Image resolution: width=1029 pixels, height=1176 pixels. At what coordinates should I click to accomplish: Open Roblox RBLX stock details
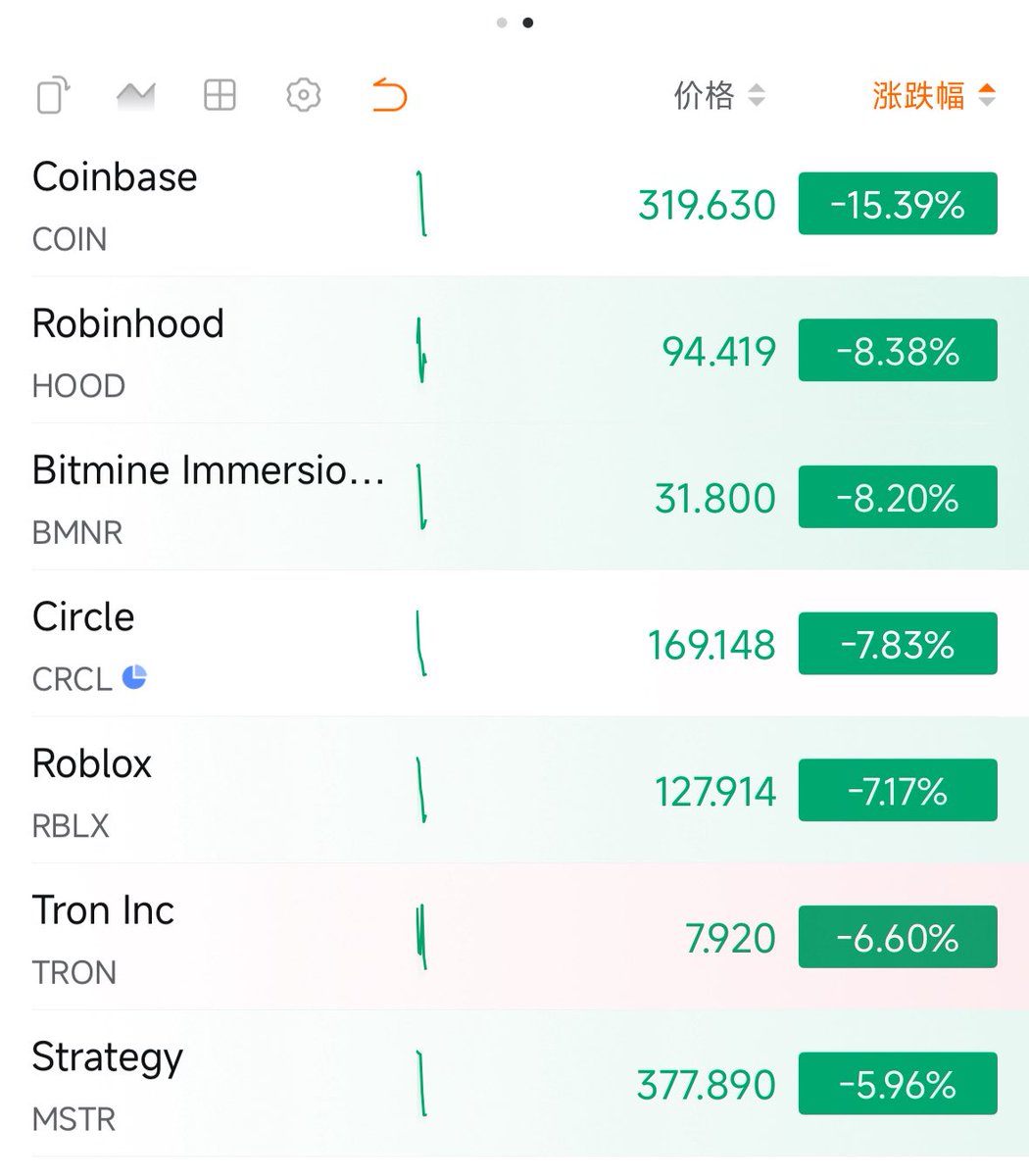[514, 790]
